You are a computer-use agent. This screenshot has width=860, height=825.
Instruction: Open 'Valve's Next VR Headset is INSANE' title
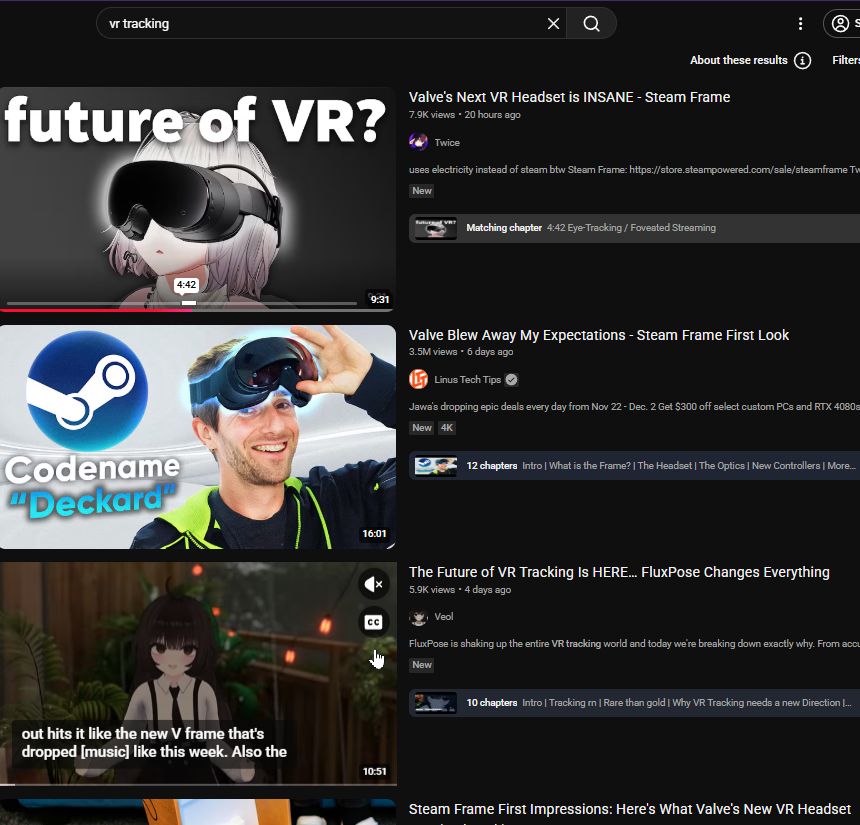click(x=569, y=97)
